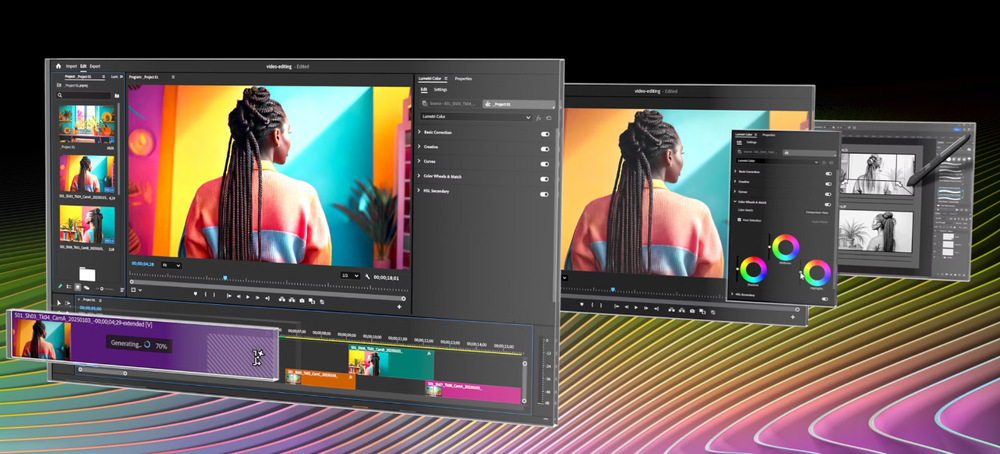
Task: Click the Step Forward one frame button
Action: pyautogui.click(x=257, y=298)
